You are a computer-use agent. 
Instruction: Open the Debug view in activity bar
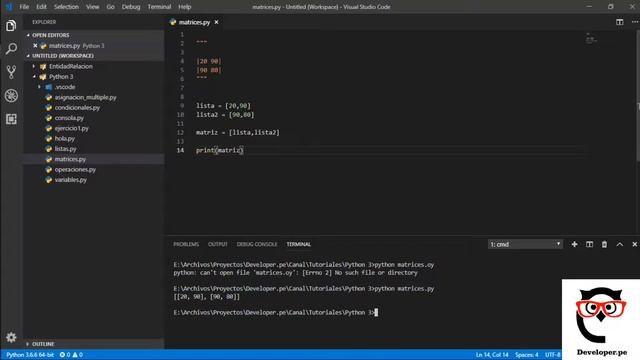[x=11, y=96]
